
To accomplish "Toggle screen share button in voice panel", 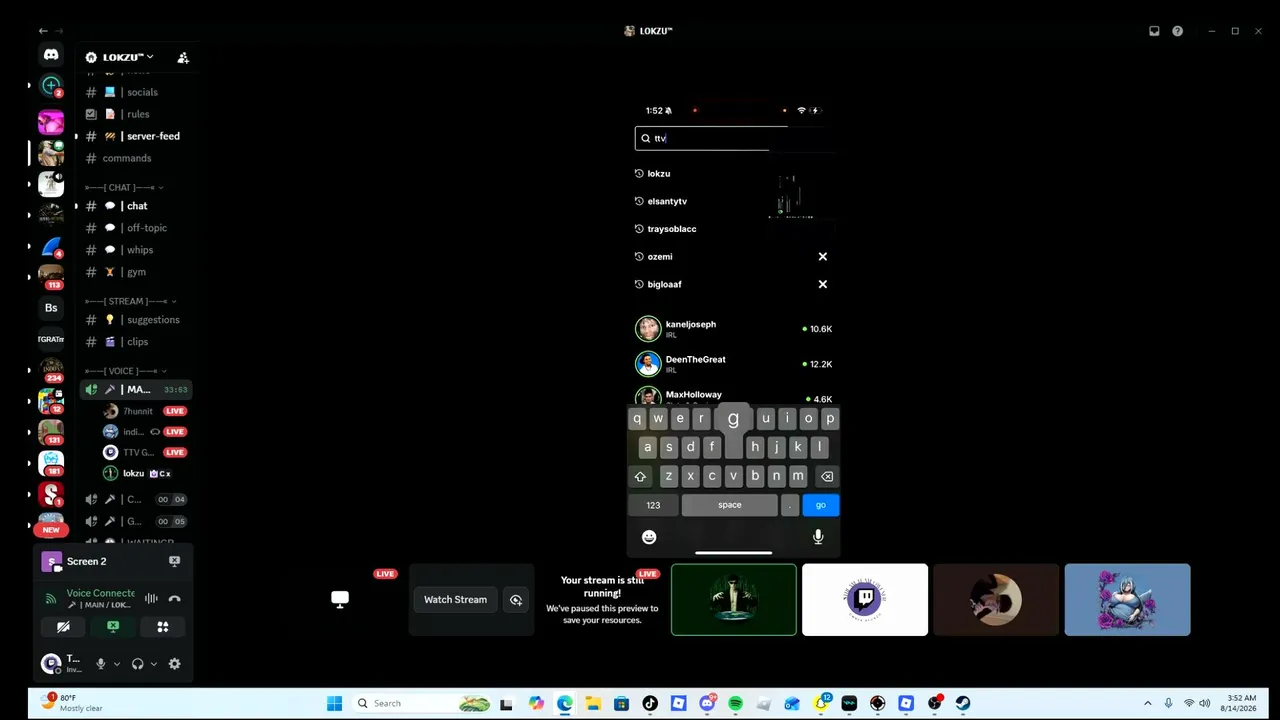I will click(x=113, y=627).
